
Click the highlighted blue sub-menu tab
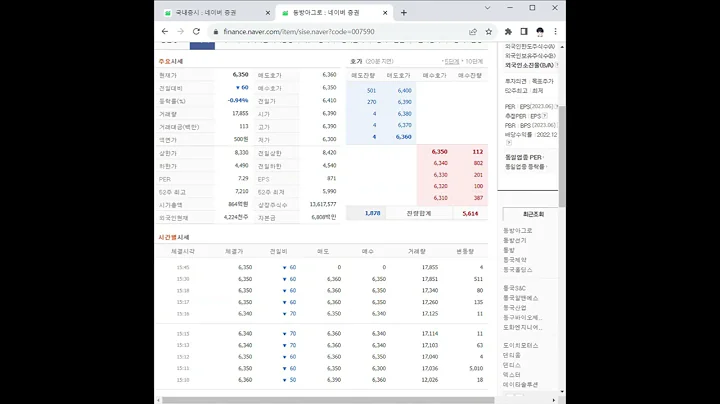(202, 45)
